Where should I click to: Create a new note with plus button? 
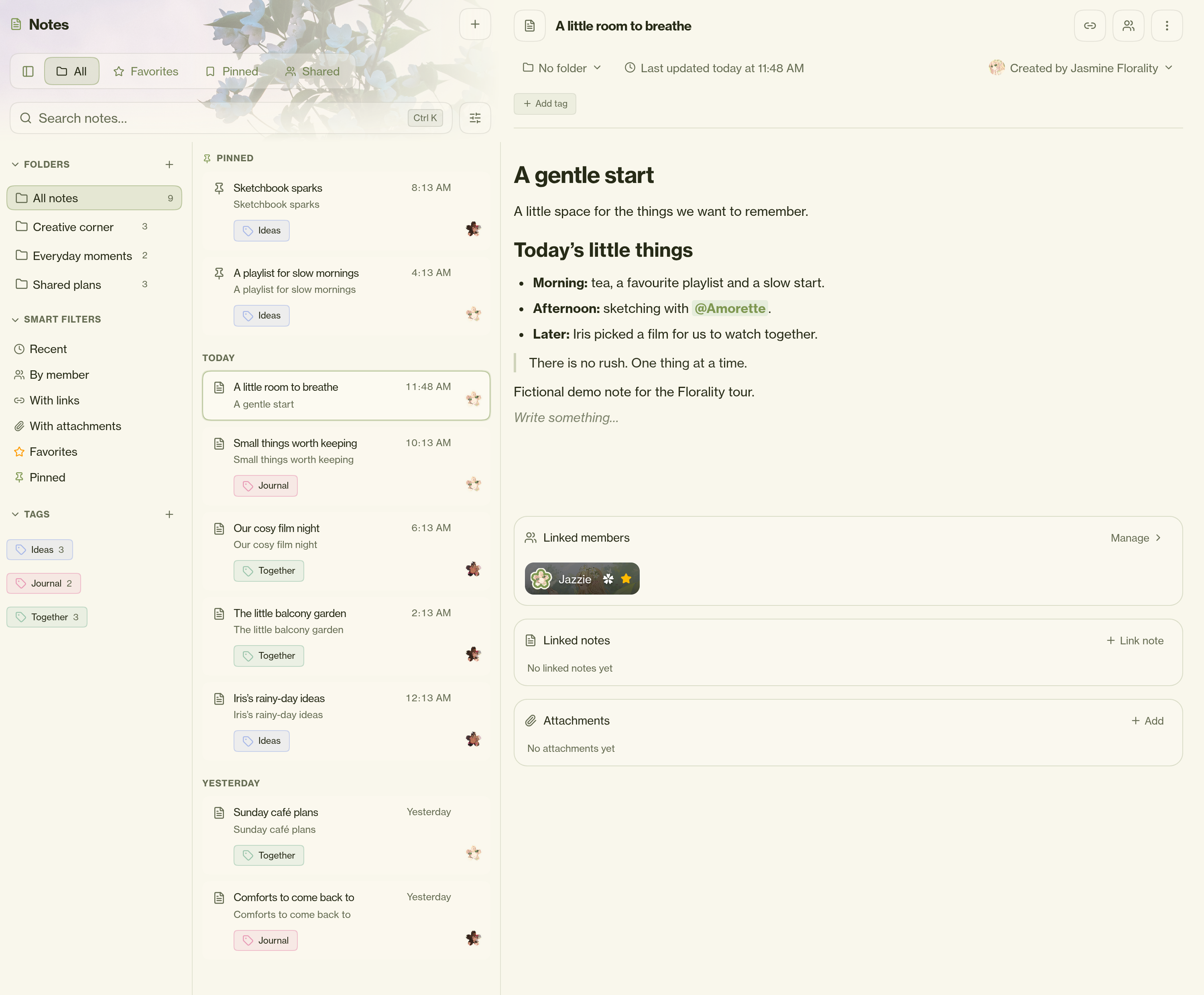point(475,24)
